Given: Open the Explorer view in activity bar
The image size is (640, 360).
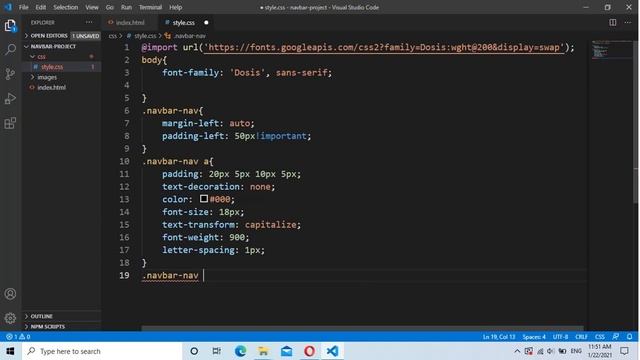Looking at the screenshot, I should [x=10, y=26].
